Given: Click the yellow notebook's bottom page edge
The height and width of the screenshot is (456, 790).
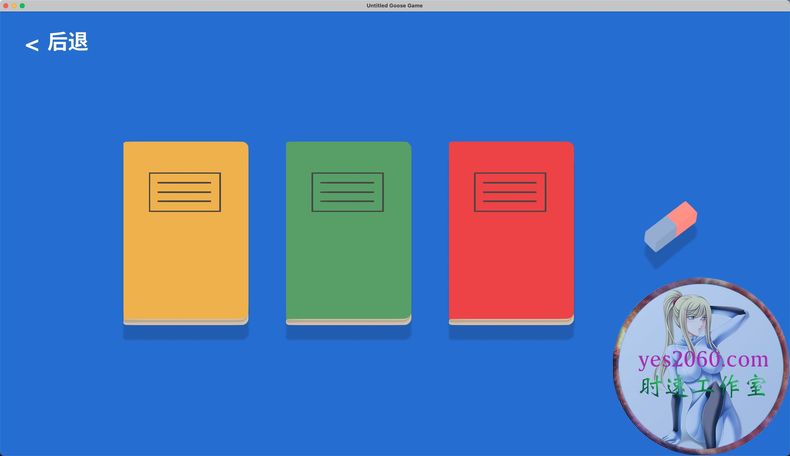Looking at the screenshot, I should tap(185, 321).
